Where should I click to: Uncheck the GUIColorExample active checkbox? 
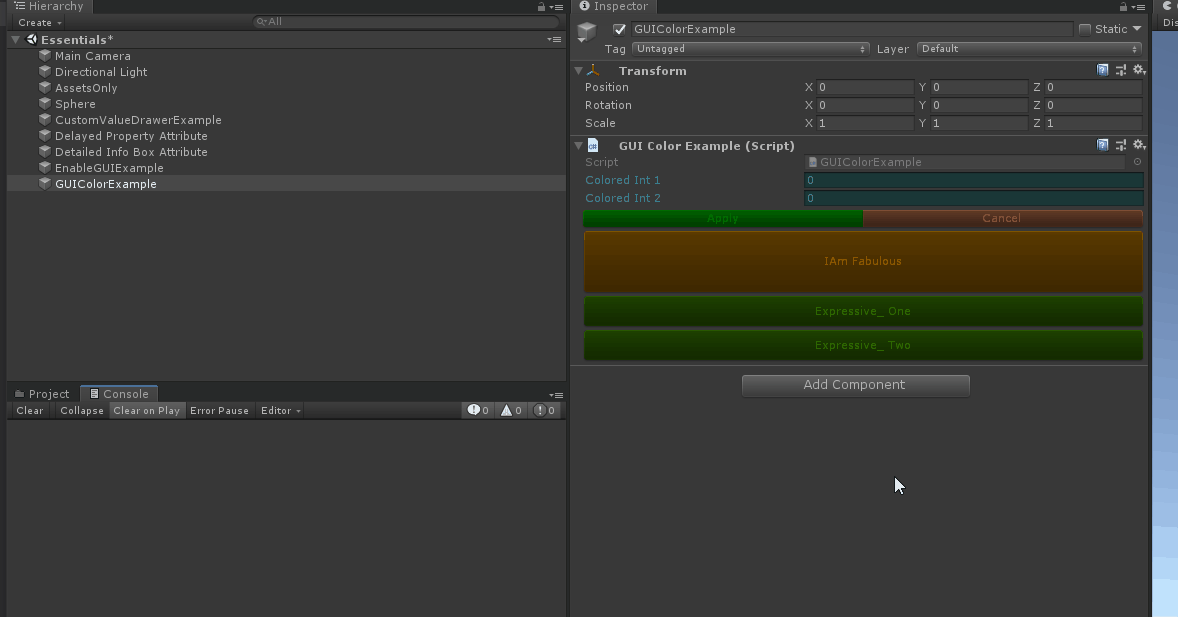(620, 29)
